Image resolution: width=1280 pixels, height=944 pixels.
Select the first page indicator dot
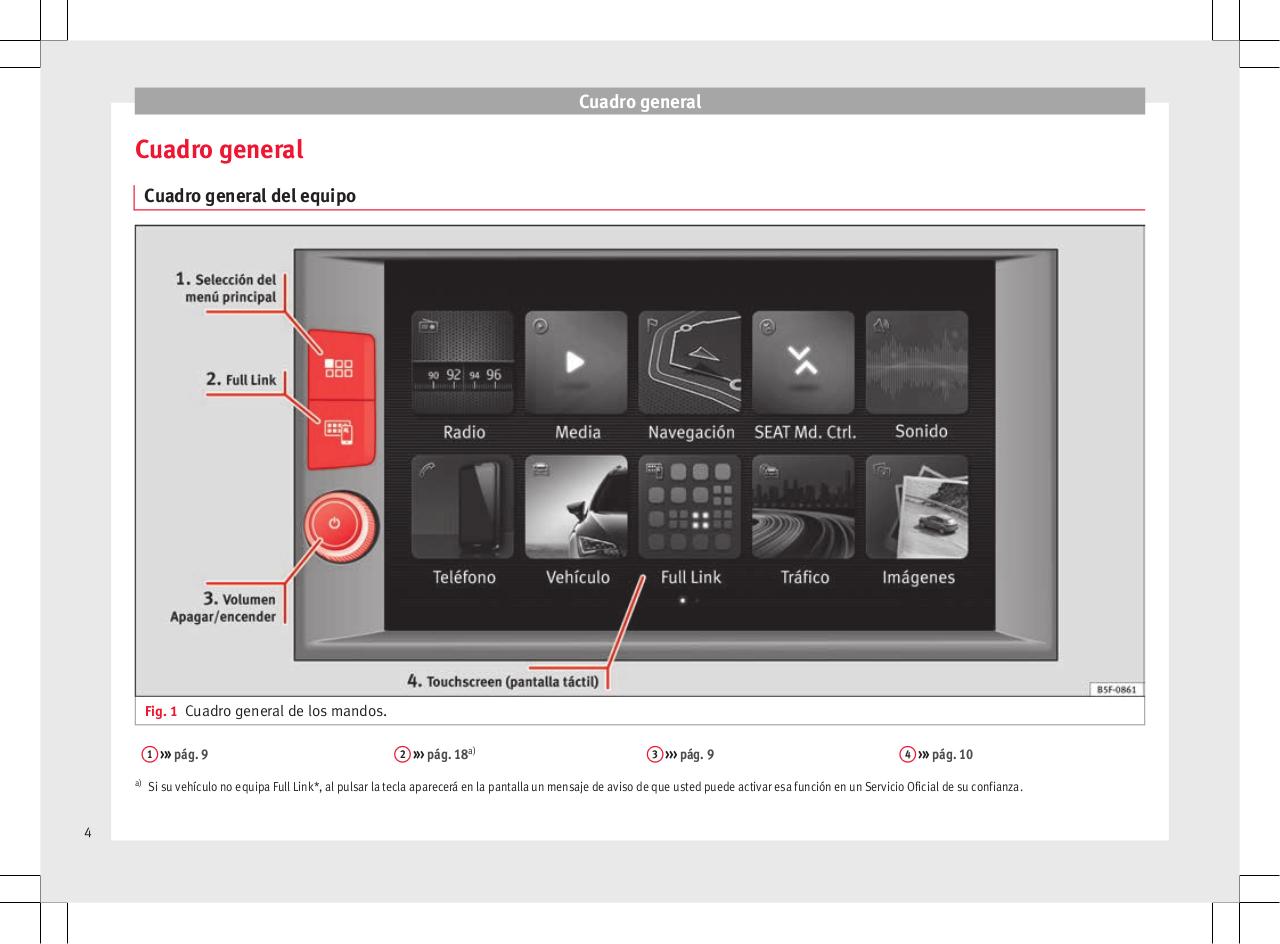coord(683,601)
